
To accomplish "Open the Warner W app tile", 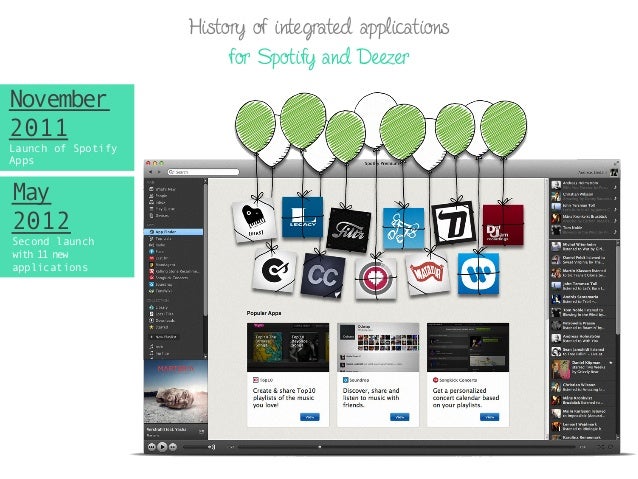I will click(x=478, y=273).
